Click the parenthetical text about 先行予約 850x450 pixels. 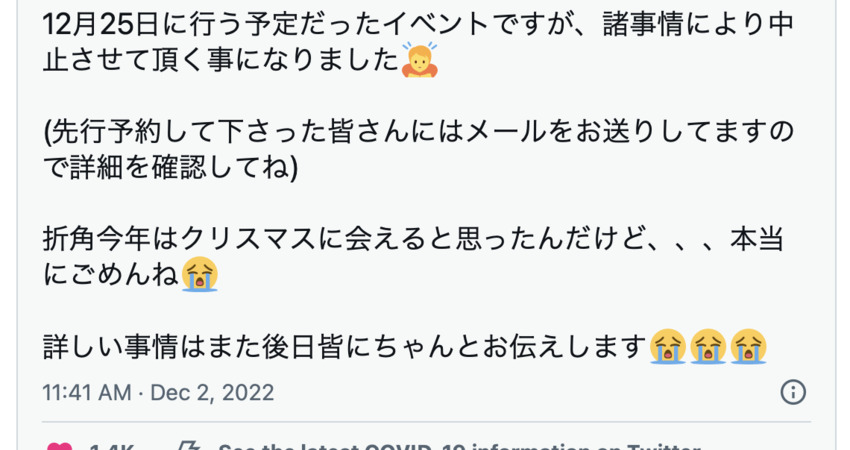point(418,149)
